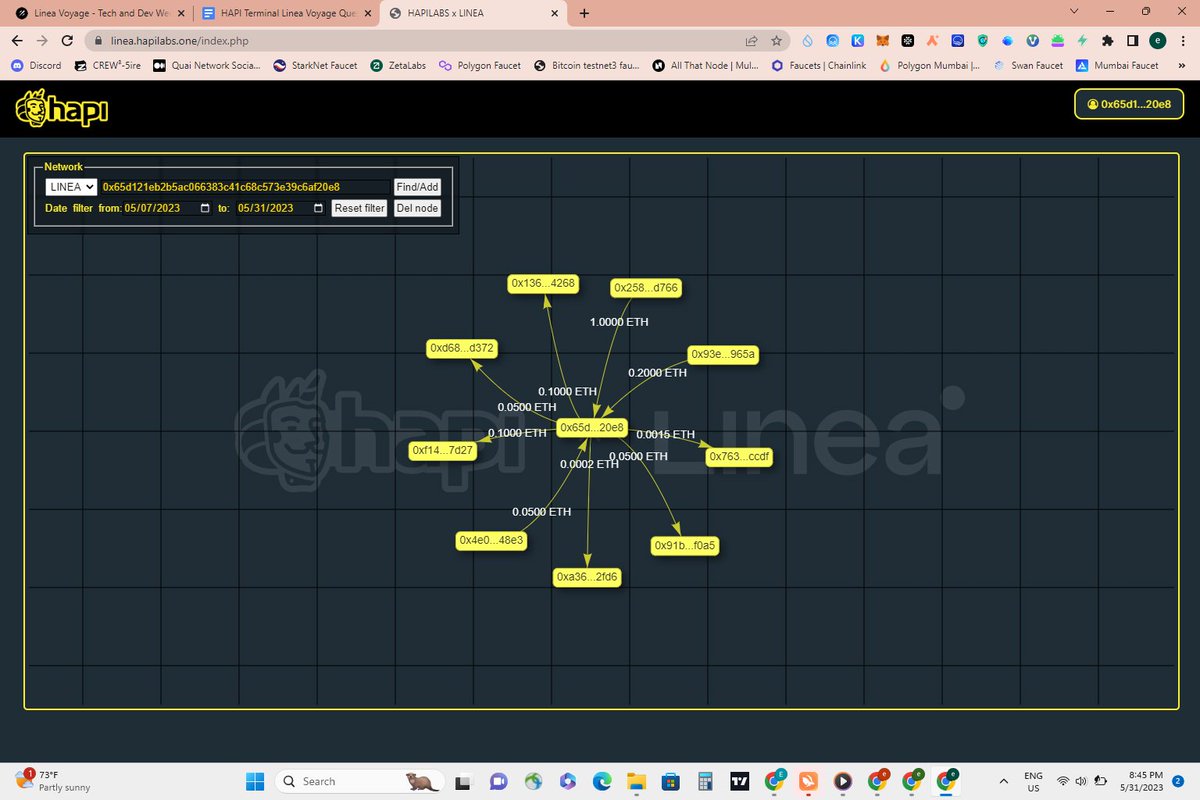Click the HAPI logo in the header

point(61,109)
